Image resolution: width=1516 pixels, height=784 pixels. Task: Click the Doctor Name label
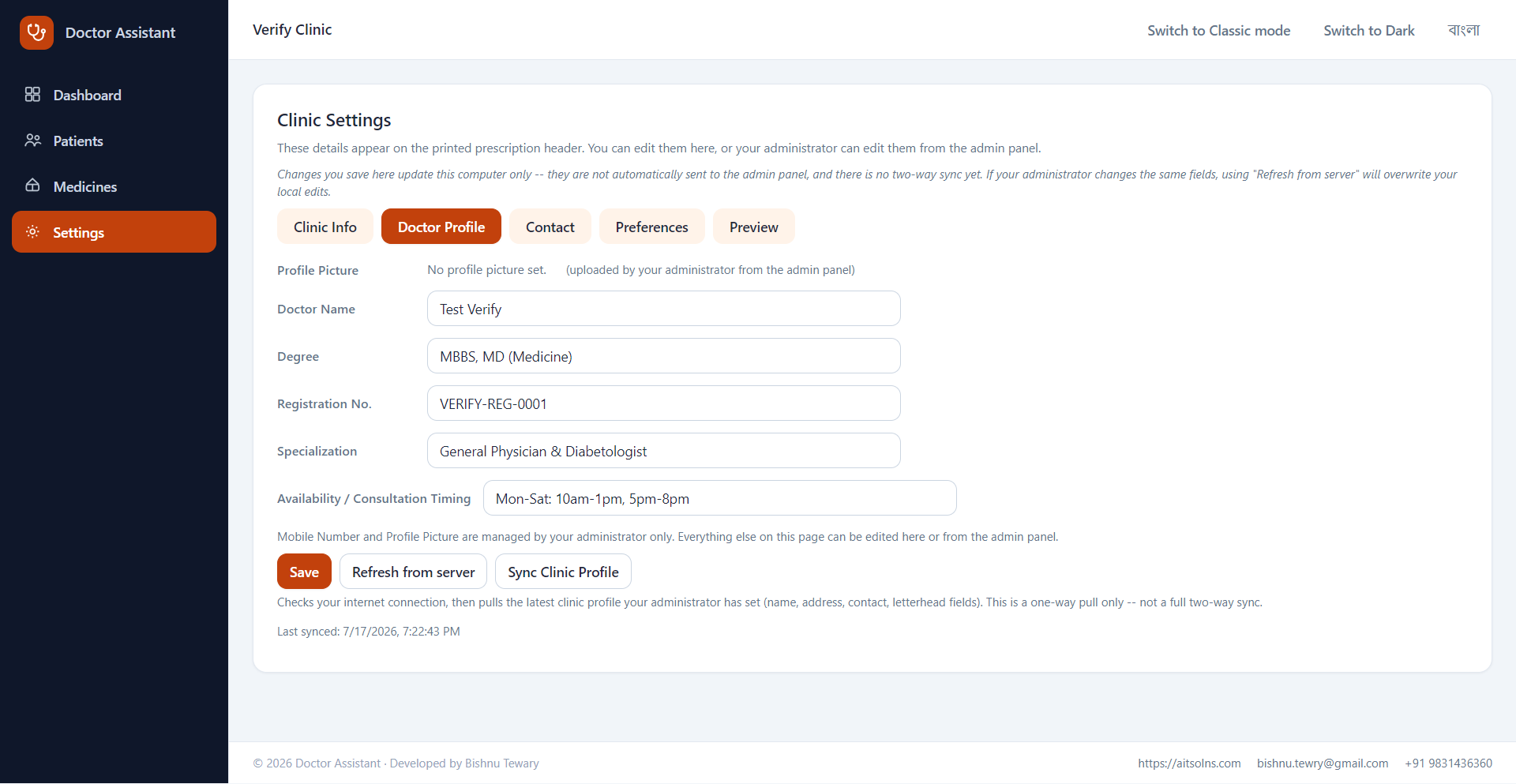coord(316,309)
